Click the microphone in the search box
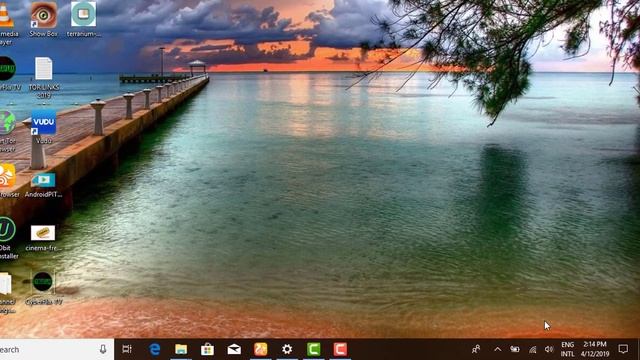 103,349
